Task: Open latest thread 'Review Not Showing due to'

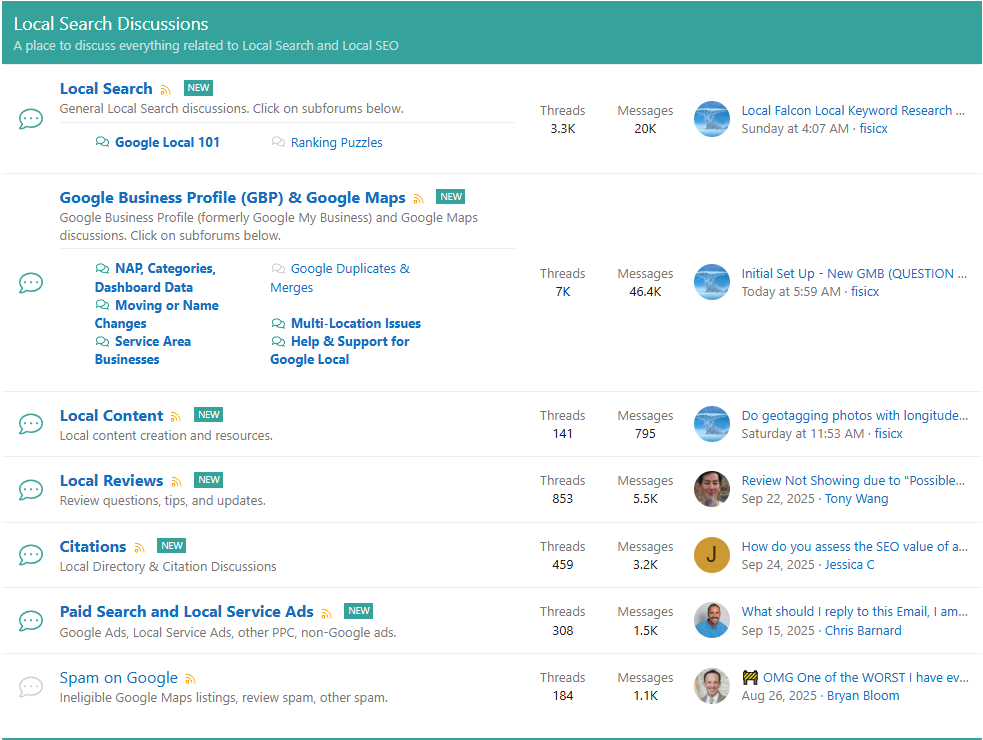Action: tap(853, 480)
